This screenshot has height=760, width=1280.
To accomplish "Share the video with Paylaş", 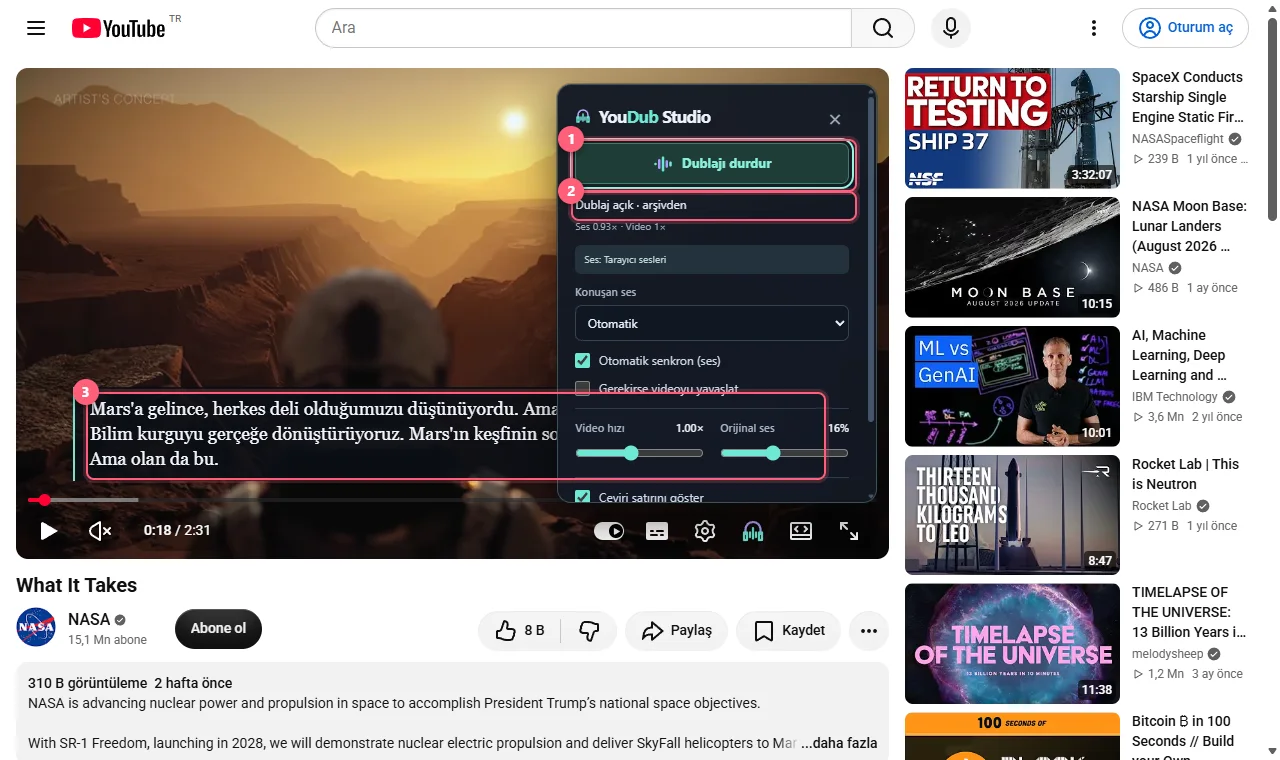I will click(x=676, y=631).
